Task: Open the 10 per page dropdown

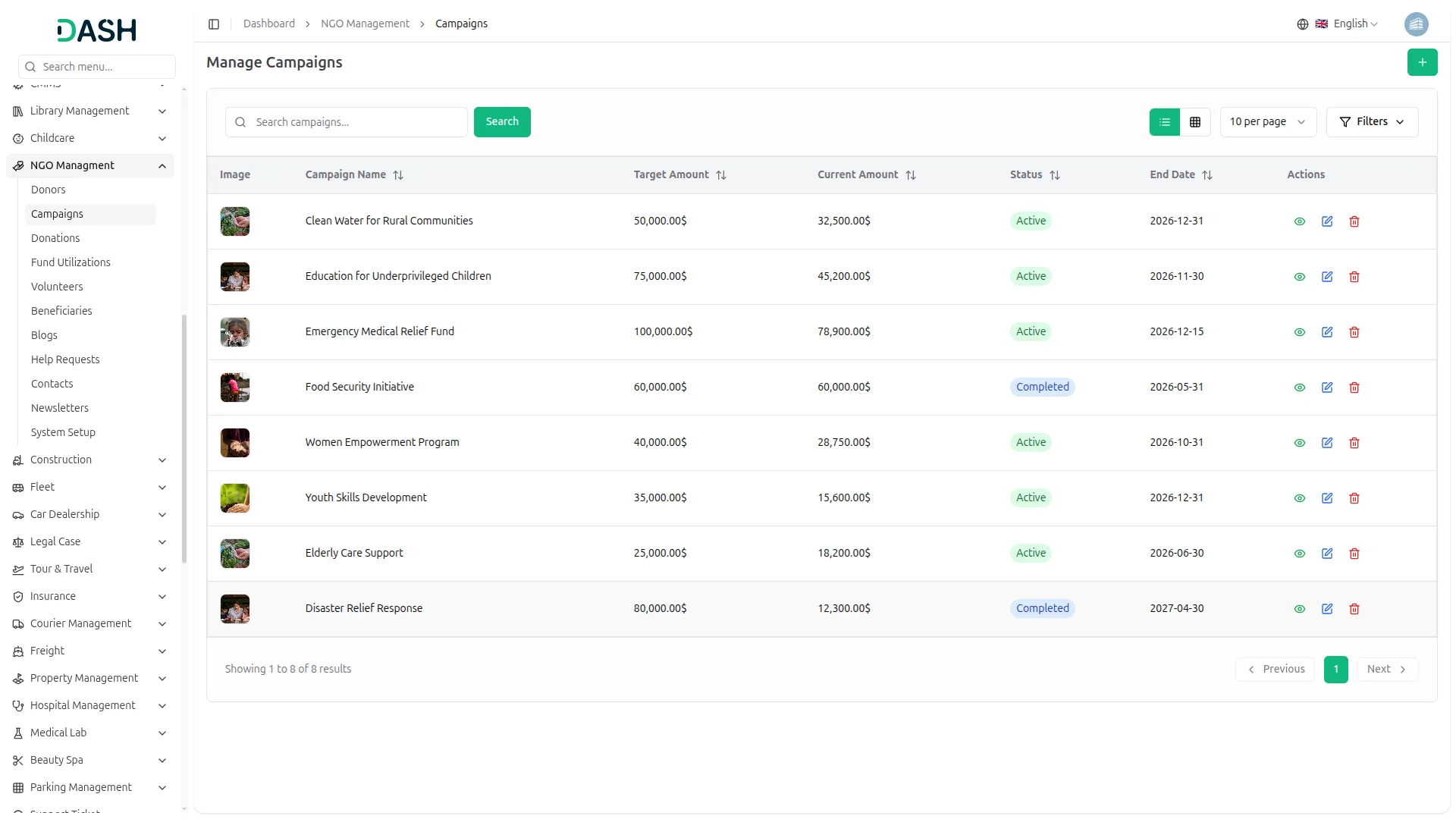Action: 1267,122
